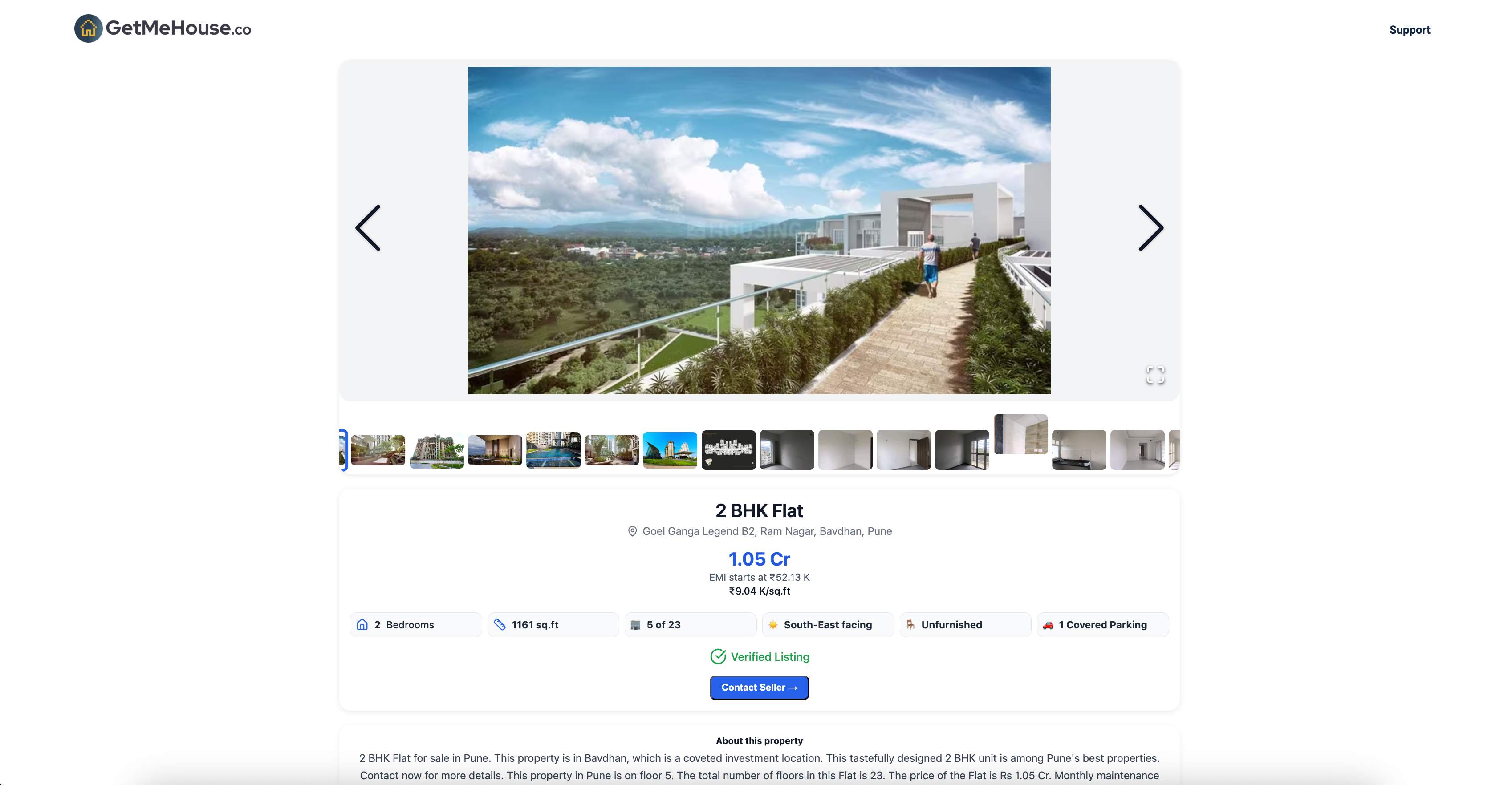Advance to next photo with right arrow
Screen dimensions: 1512x785
point(1150,228)
